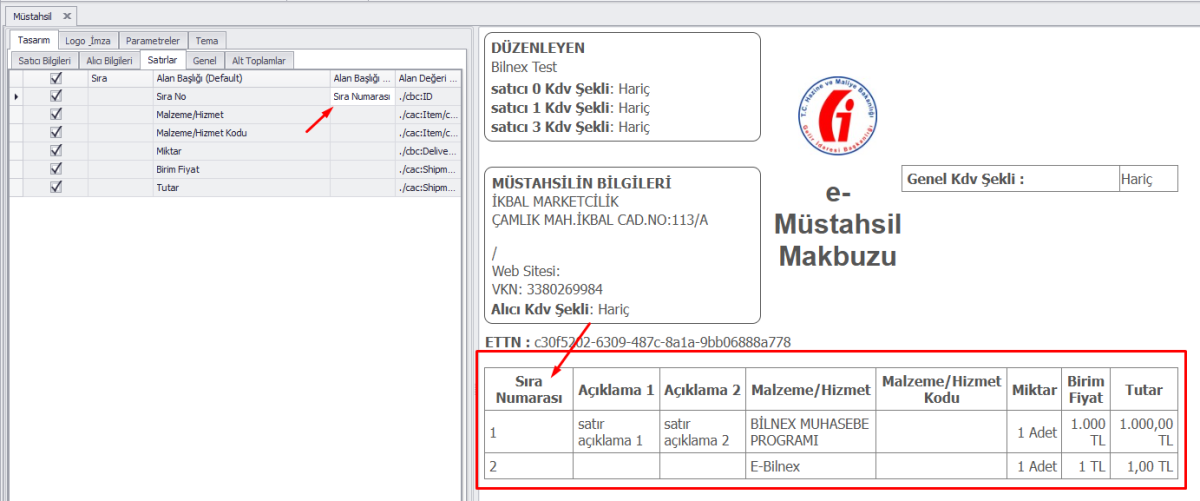This screenshot has width=1200, height=501.
Task: Uncheck the Tutar row checkbox
Action: click(56, 187)
